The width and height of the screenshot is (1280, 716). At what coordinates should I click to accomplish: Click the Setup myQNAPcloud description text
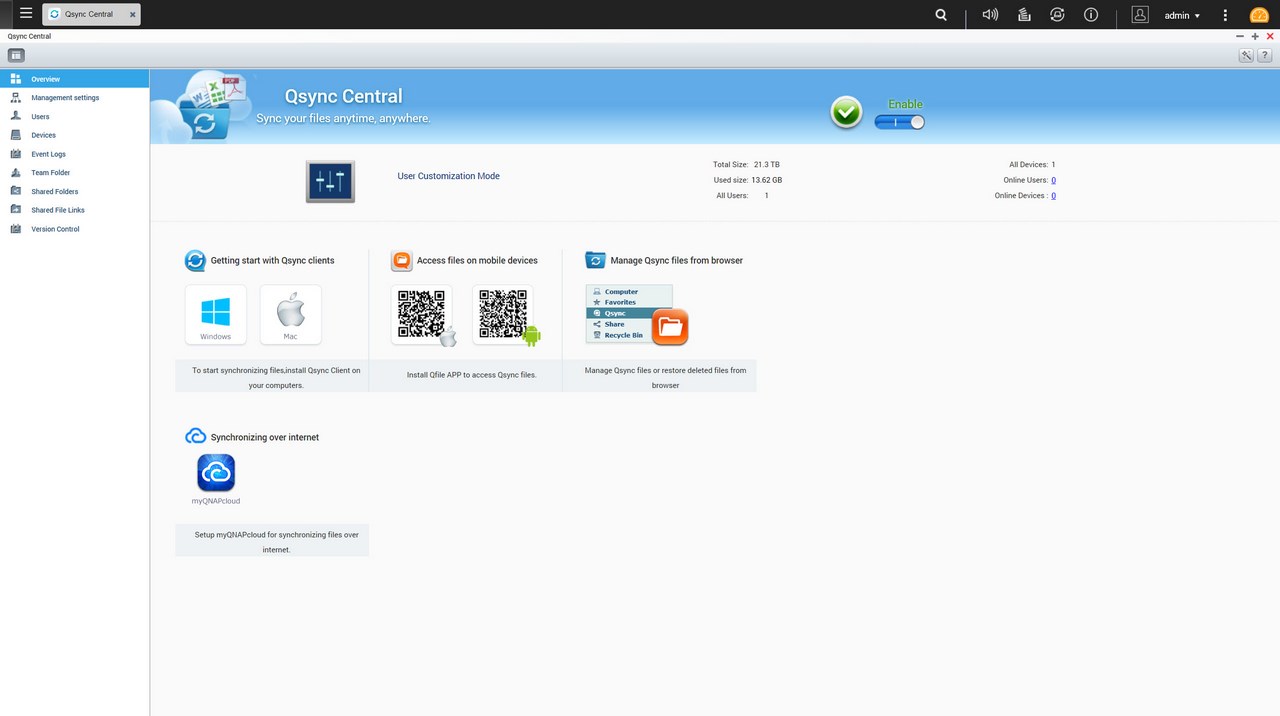point(276,542)
